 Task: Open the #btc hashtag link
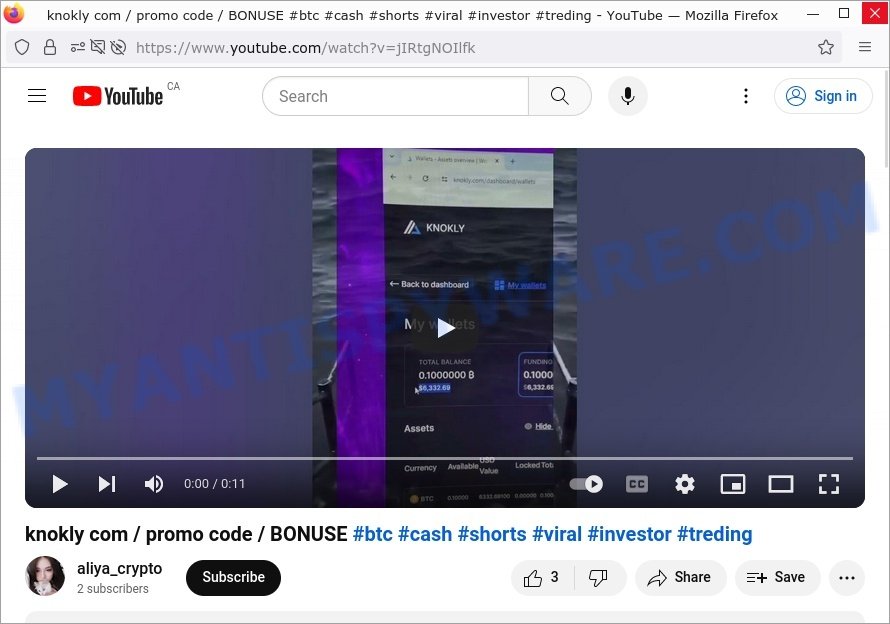click(373, 534)
